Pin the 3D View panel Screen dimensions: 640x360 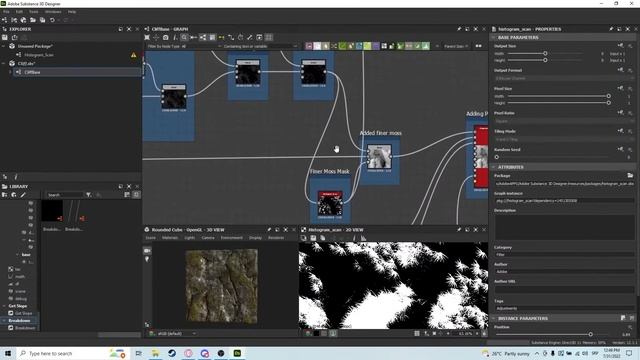[x=269, y=230]
